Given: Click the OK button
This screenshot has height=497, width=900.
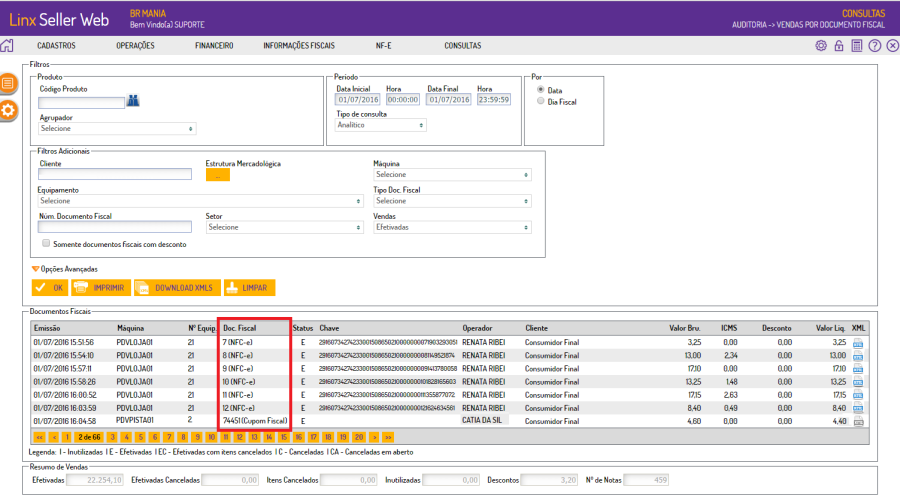Looking at the screenshot, I should click(49, 288).
